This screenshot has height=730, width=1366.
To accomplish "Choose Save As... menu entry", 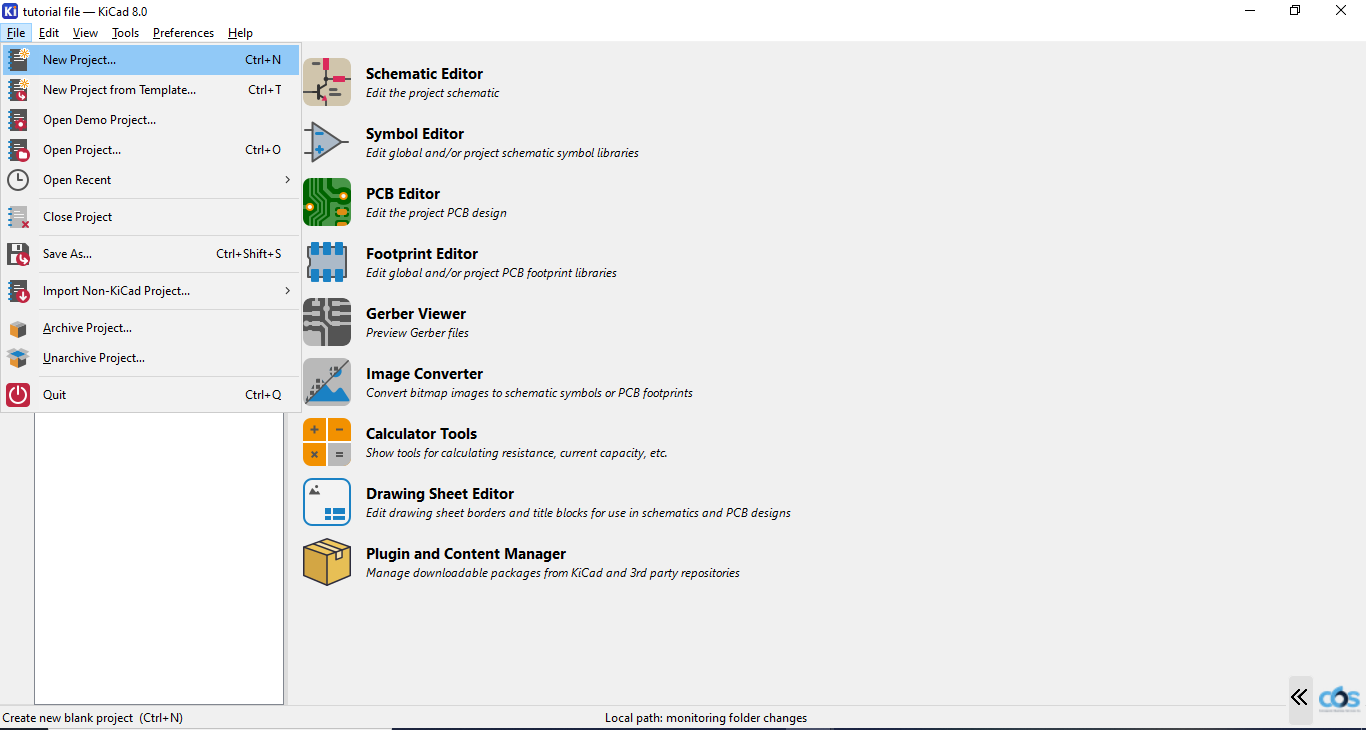I will pyautogui.click(x=151, y=254).
